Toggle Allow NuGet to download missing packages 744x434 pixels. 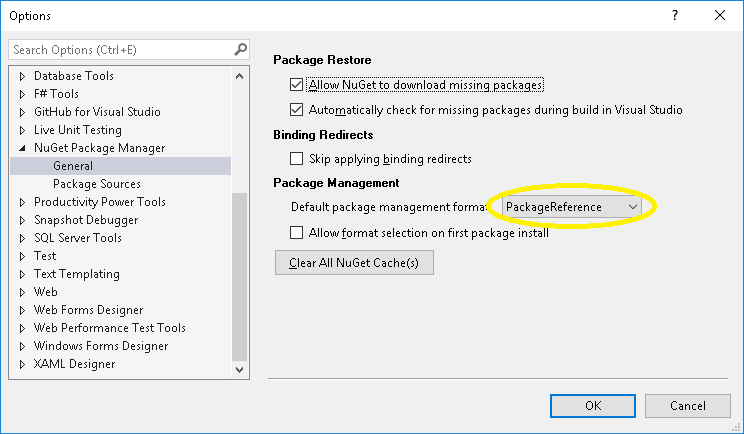point(296,85)
